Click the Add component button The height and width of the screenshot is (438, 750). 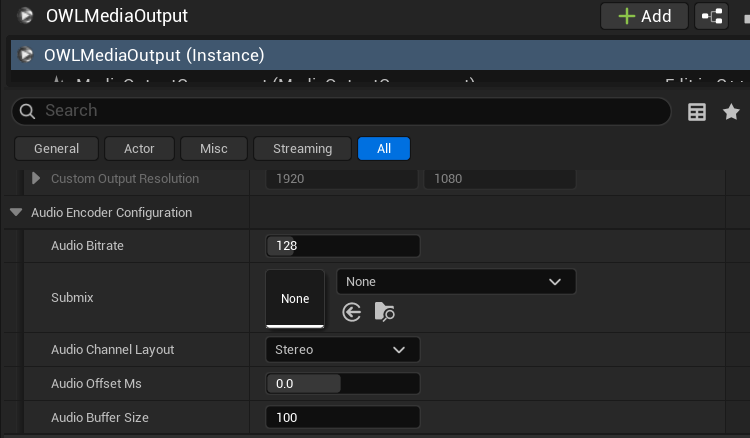(644, 16)
